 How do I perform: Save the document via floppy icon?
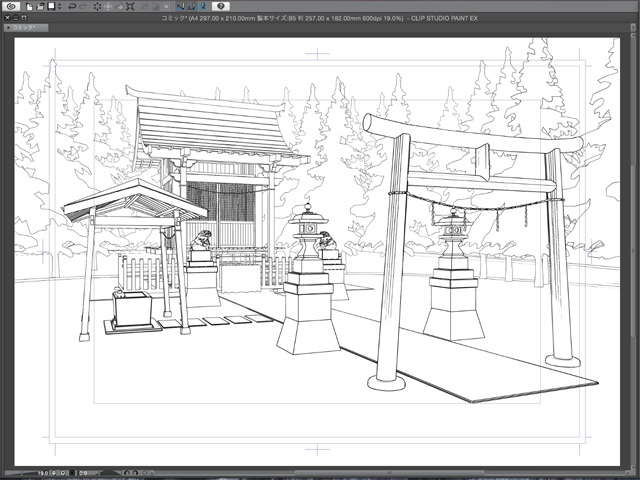[x=51, y=6]
